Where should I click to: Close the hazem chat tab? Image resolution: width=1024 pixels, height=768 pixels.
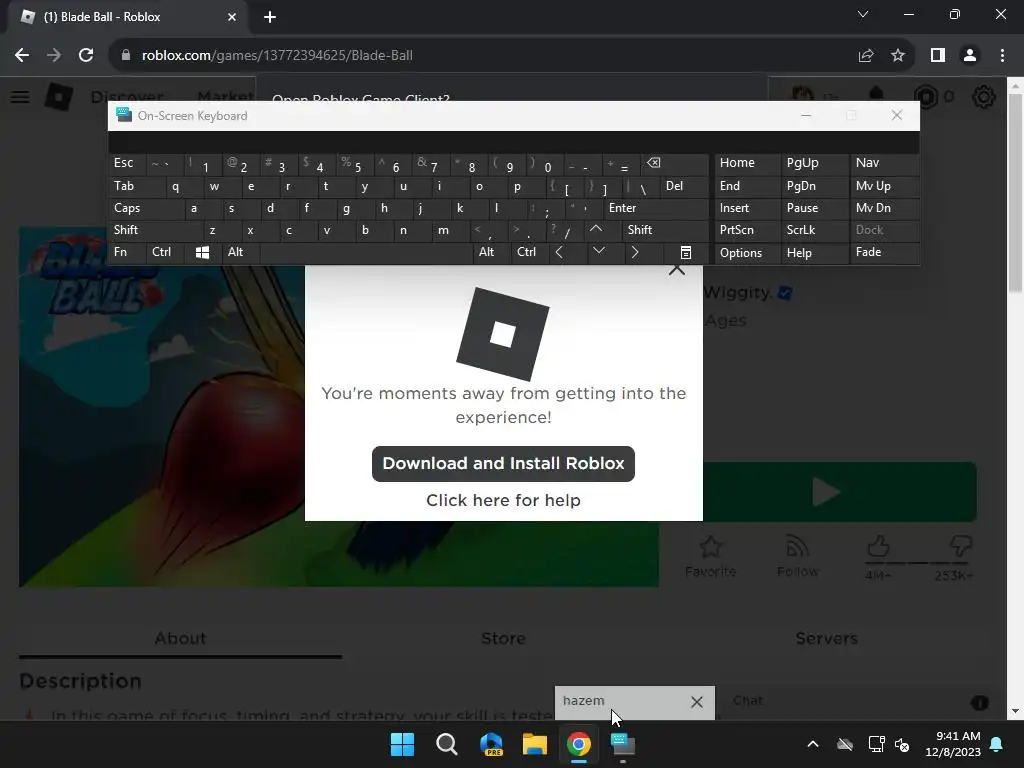[x=697, y=701]
